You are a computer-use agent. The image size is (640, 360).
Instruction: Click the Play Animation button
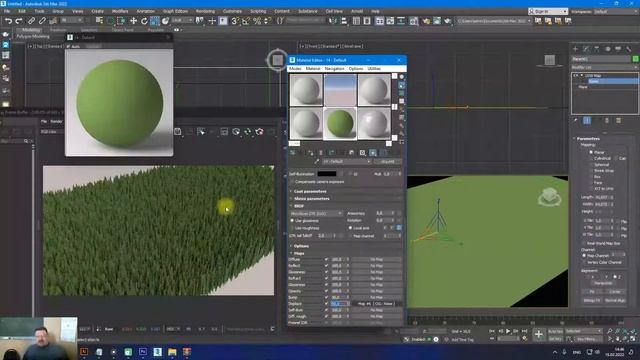[x=508, y=331]
